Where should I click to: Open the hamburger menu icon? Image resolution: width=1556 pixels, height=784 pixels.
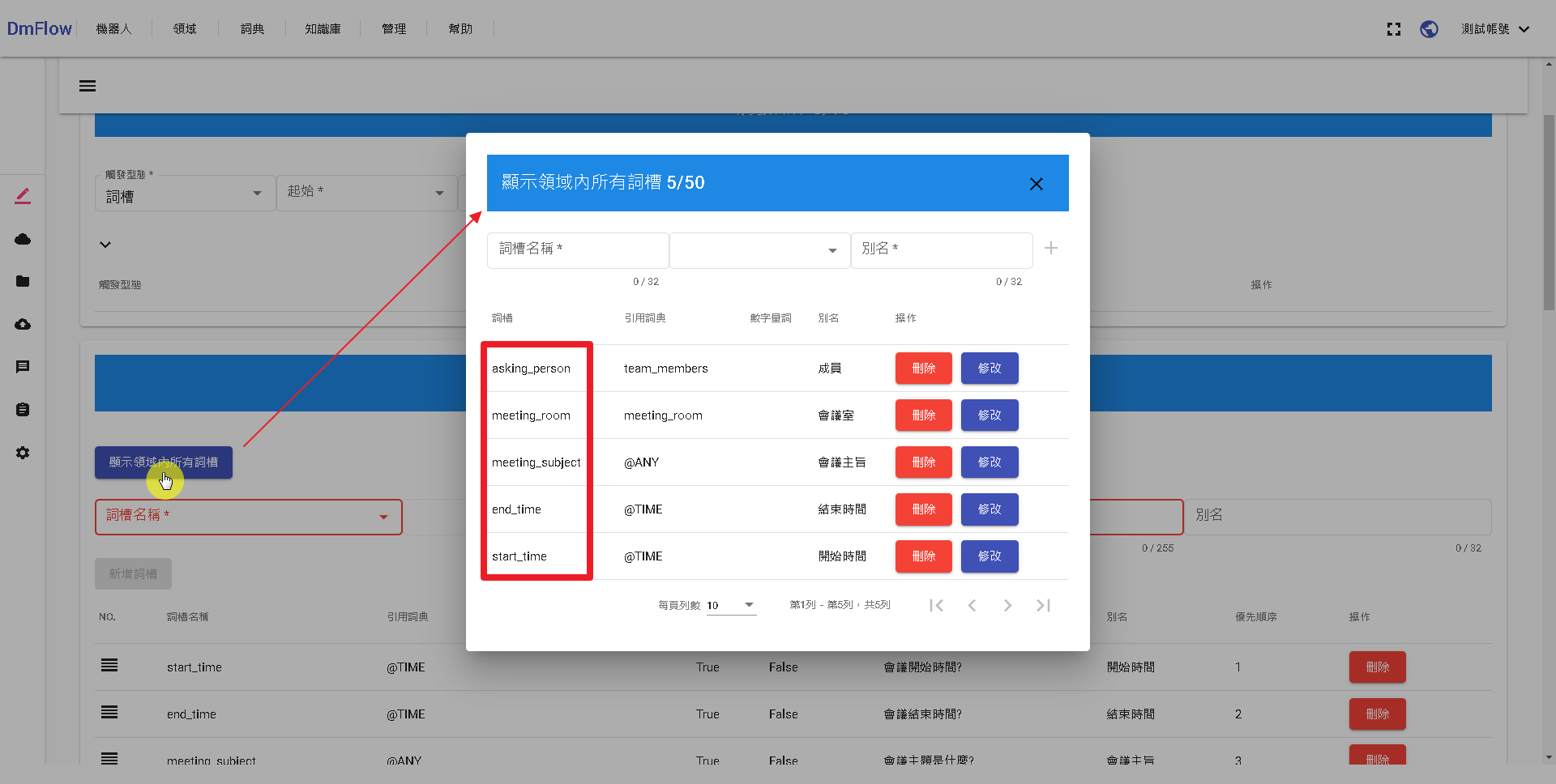tap(88, 86)
